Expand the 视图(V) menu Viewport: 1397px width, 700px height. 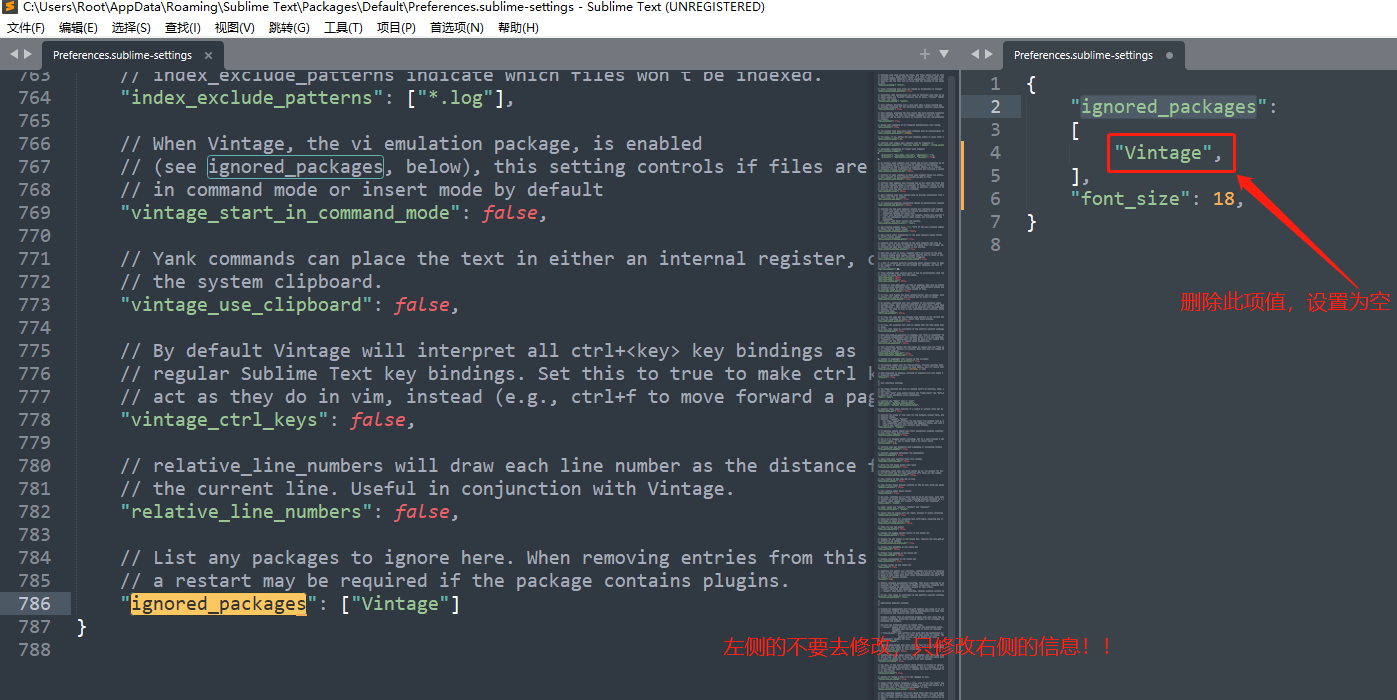click(233, 27)
